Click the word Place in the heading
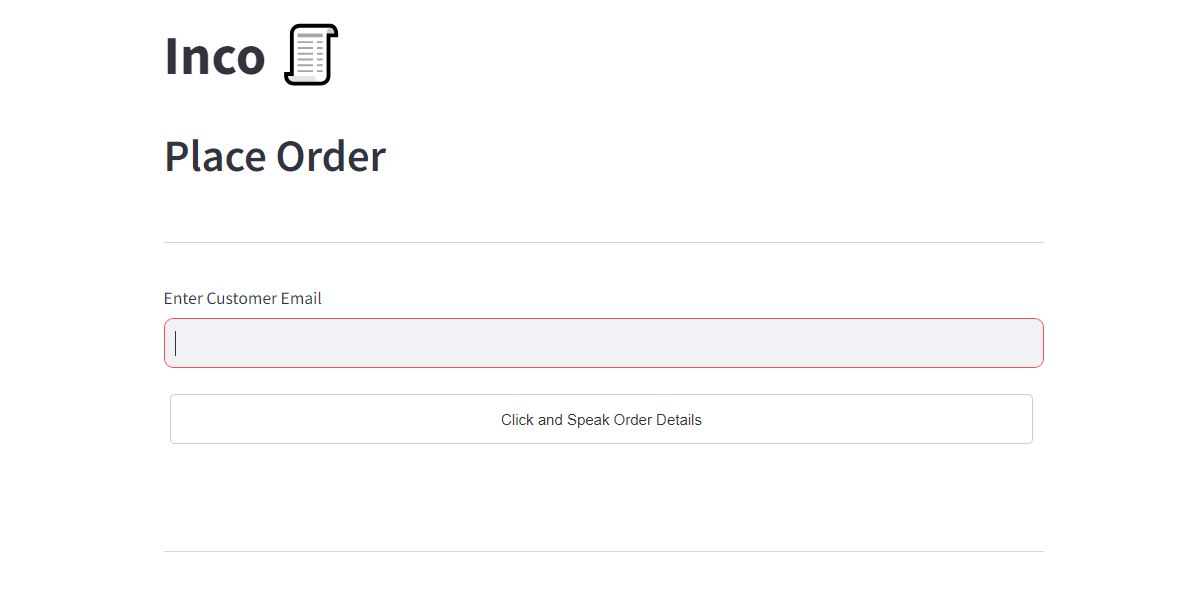This screenshot has width=1193, height=616. (215, 156)
